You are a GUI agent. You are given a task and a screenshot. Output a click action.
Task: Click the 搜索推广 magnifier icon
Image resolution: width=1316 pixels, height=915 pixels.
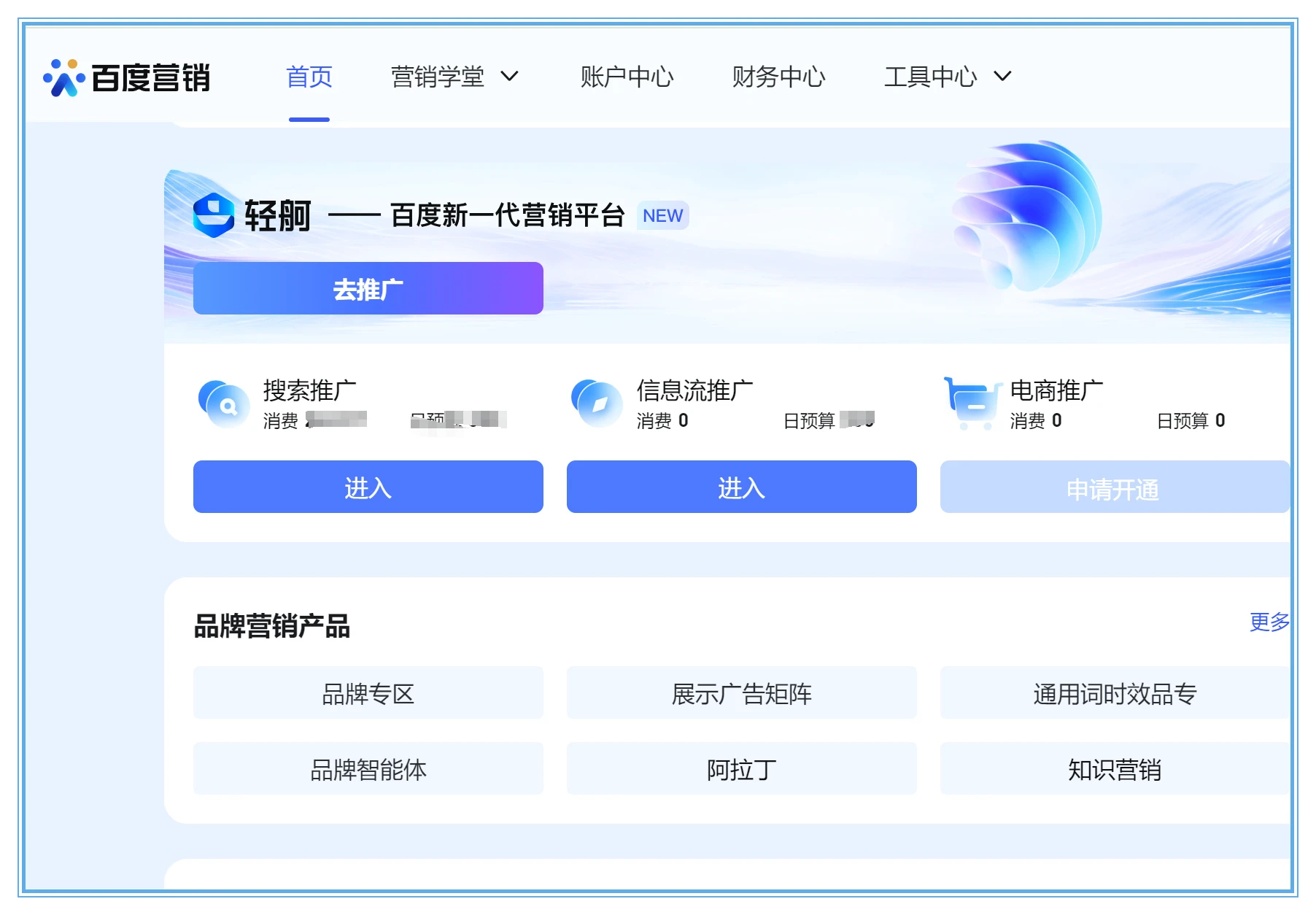(x=224, y=404)
